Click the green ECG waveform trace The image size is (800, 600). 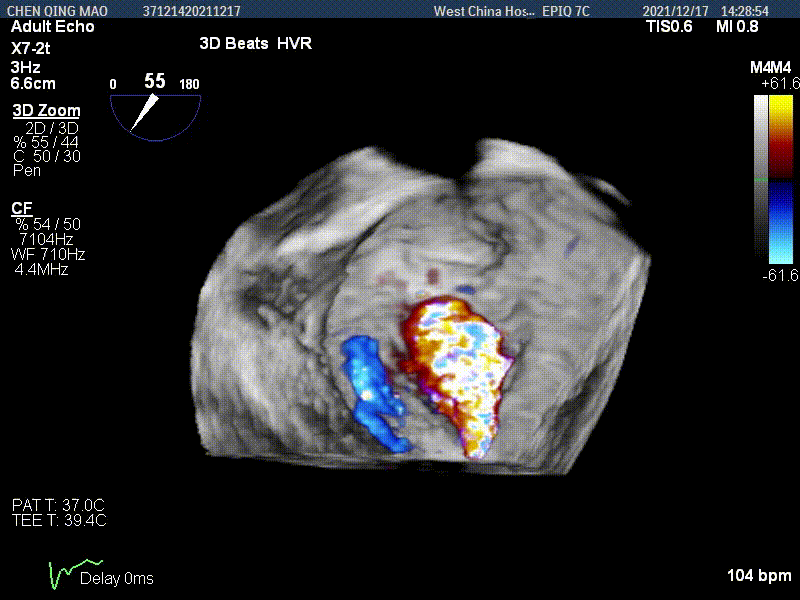coord(63,575)
